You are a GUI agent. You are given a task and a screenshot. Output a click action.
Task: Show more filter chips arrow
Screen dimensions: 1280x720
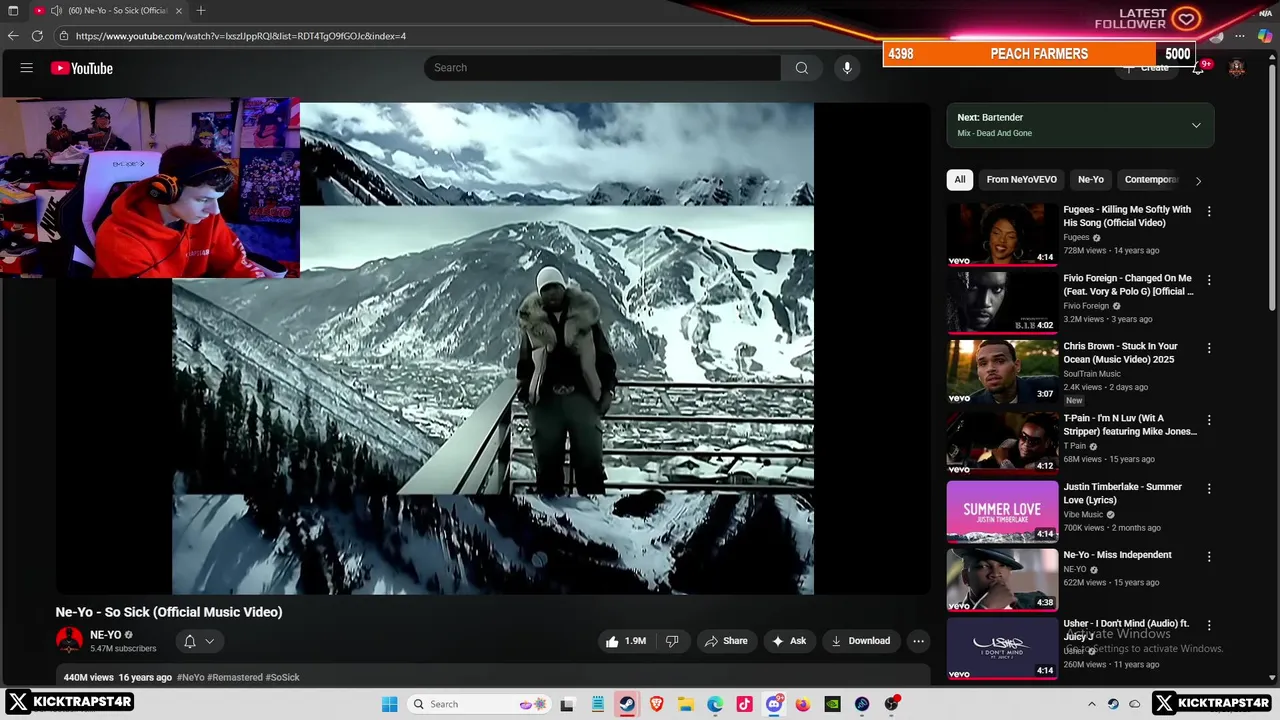pos(1198,180)
